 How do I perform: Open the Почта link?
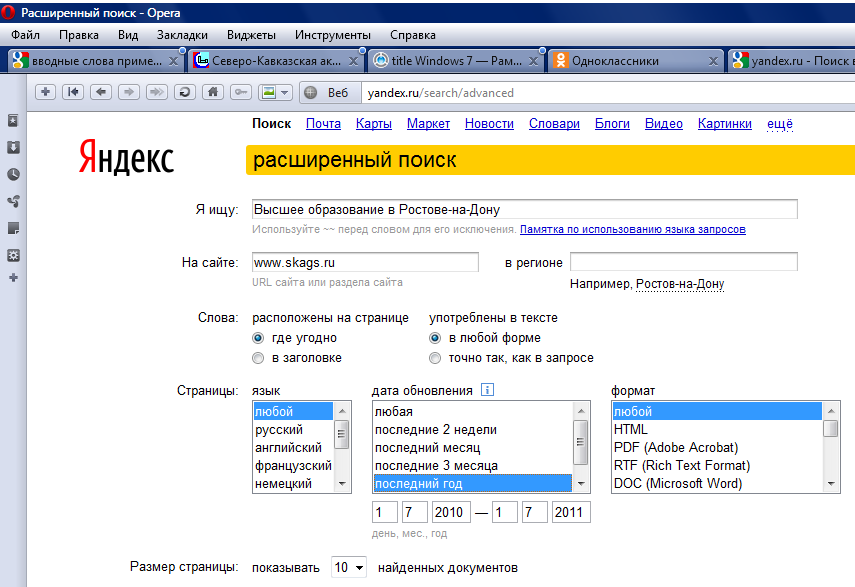coord(323,124)
